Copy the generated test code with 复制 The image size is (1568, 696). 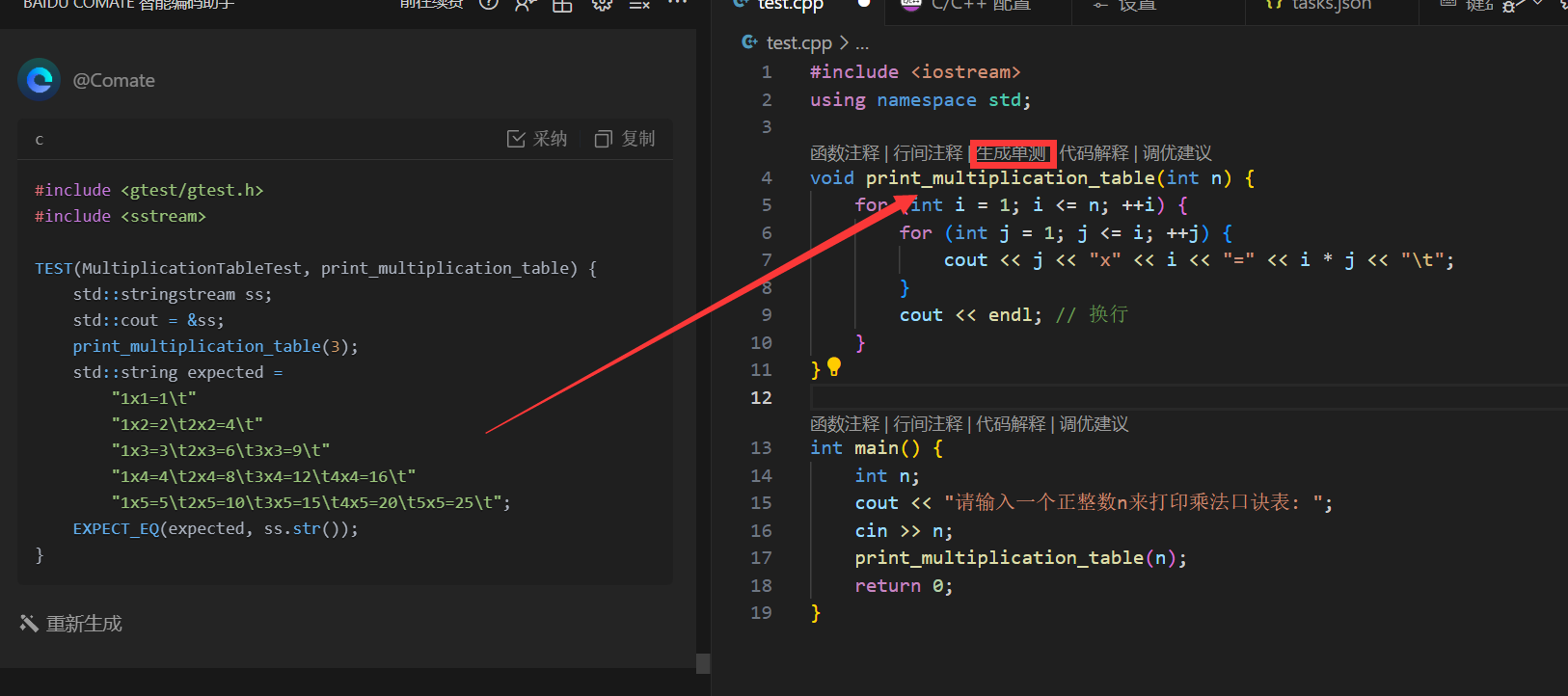point(625,139)
